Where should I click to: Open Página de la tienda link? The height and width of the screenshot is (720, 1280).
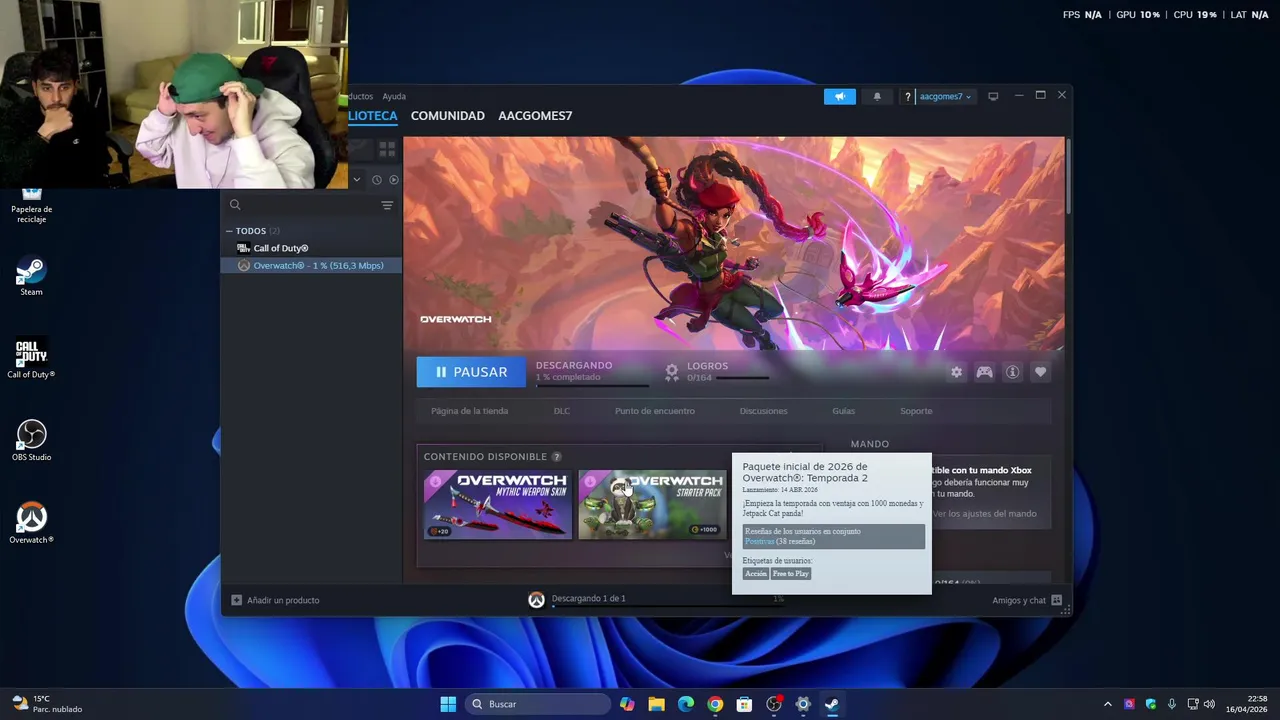click(x=469, y=411)
